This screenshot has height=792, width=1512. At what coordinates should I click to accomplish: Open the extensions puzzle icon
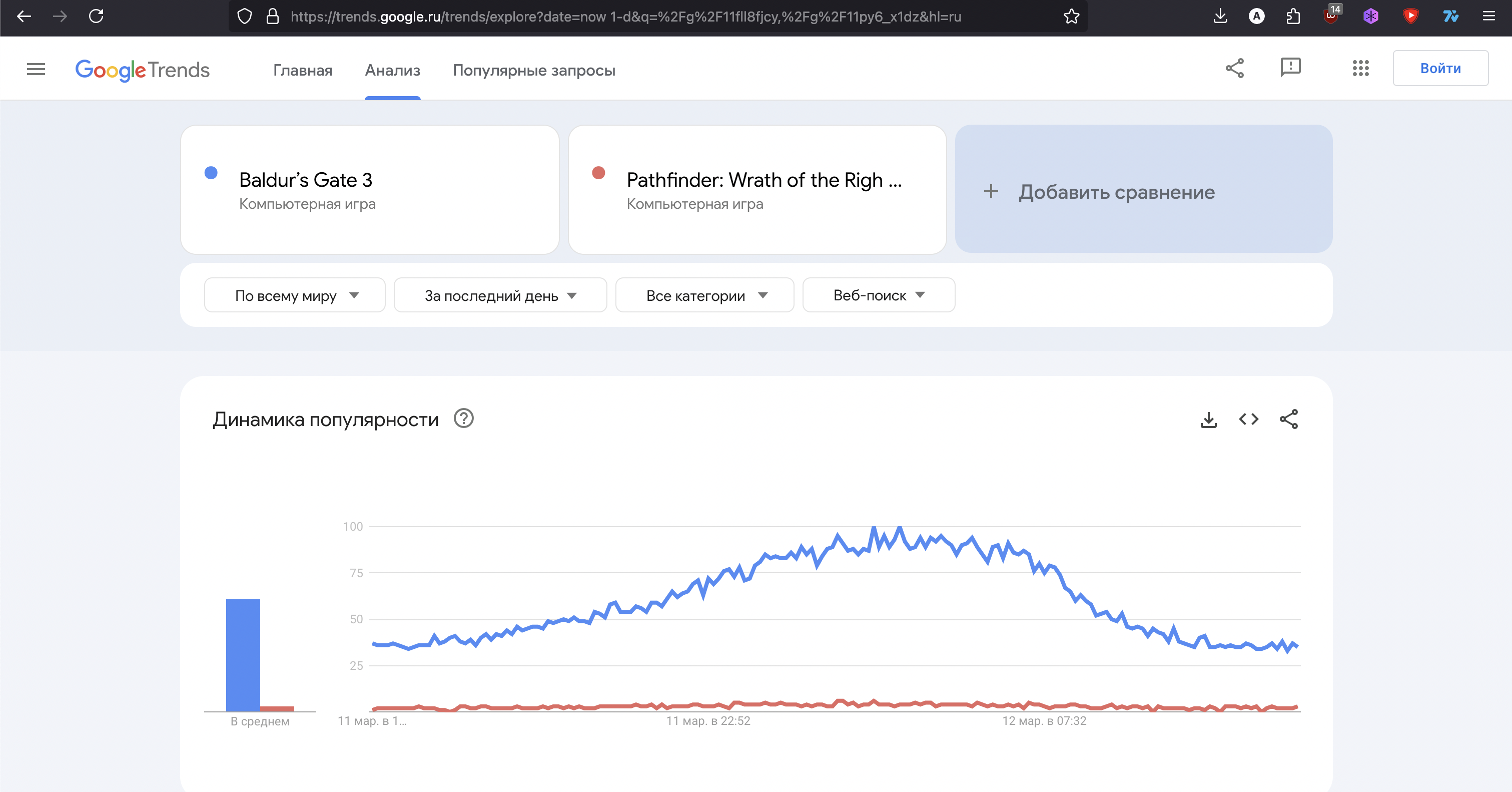1293,17
